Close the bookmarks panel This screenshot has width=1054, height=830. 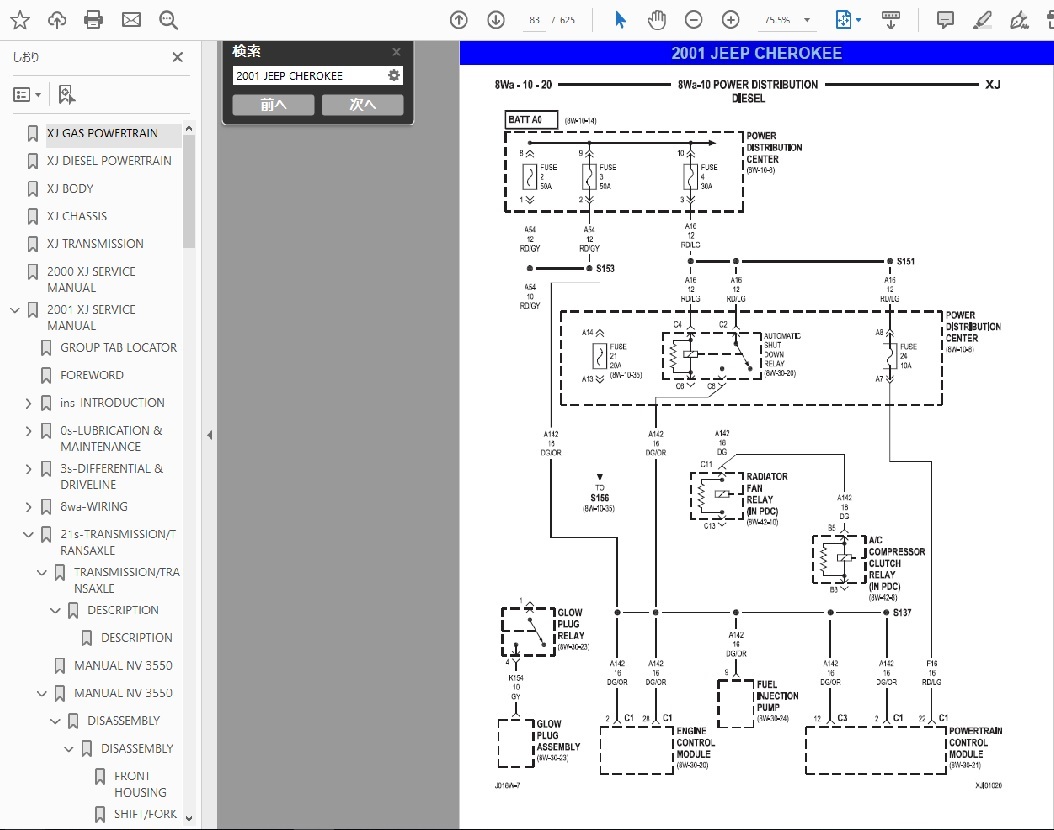(177, 57)
